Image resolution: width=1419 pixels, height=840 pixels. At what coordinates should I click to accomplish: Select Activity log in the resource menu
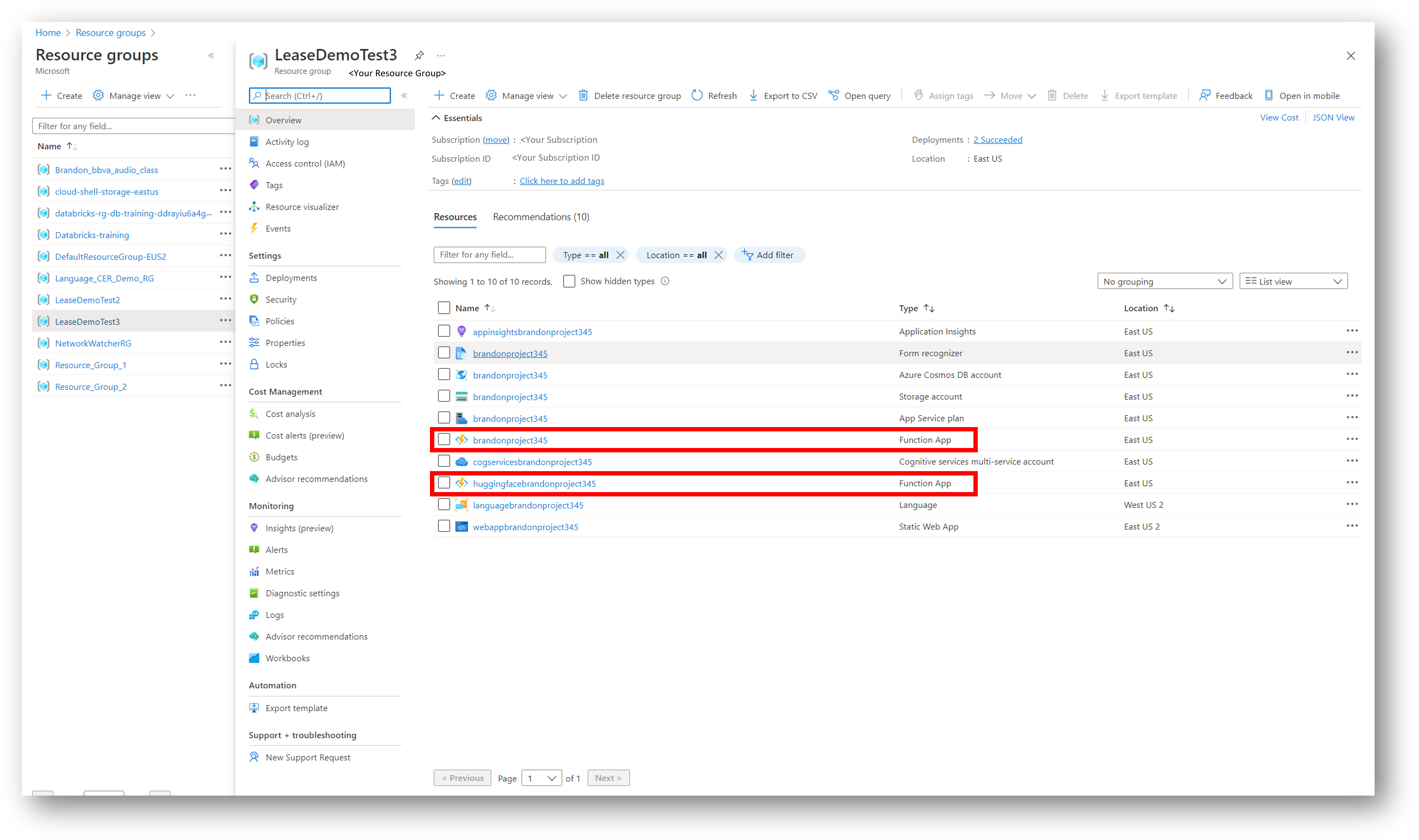(x=287, y=142)
